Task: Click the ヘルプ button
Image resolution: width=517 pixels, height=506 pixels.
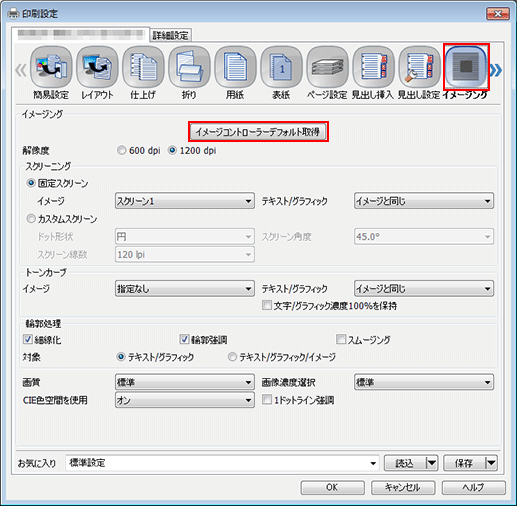Action: 473,487
